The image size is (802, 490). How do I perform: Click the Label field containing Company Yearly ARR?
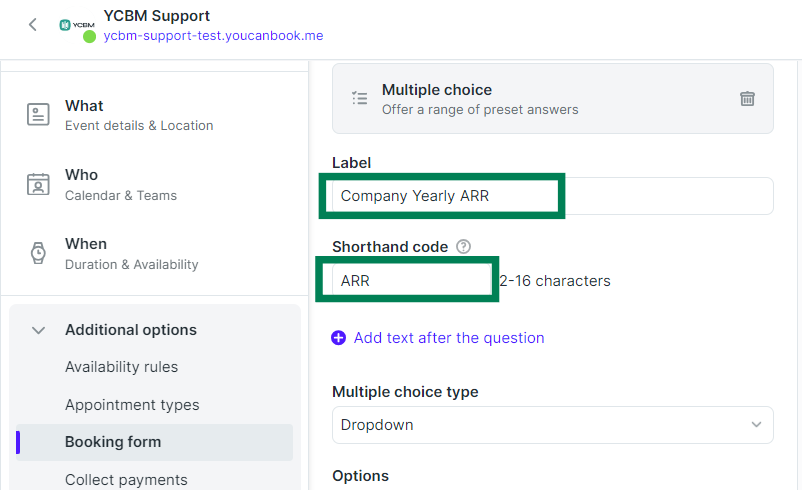(x=552, y=196)
